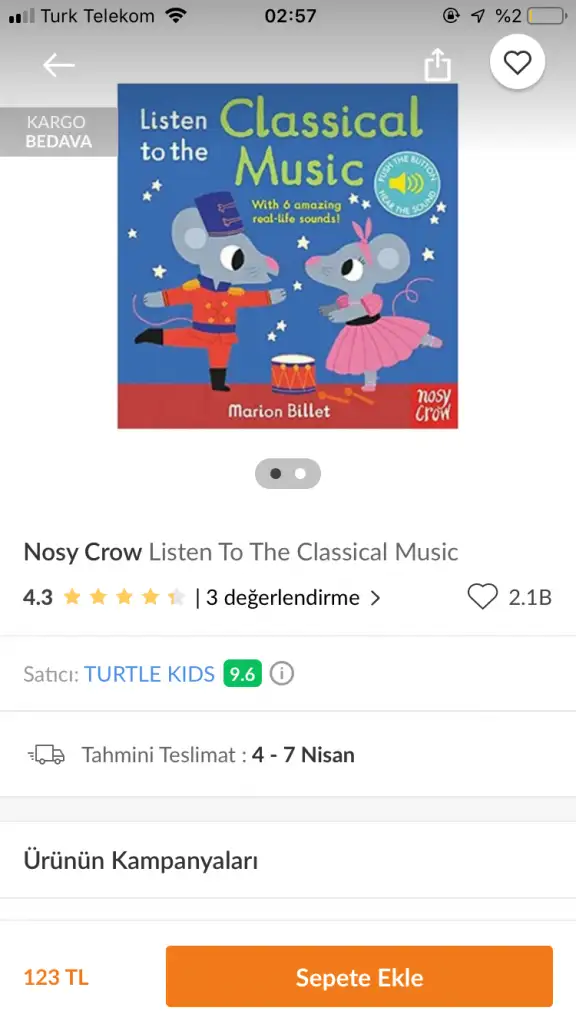
Task: Open the 3 değerlendirme reviews chevron
Action: (x=375, y=598)
